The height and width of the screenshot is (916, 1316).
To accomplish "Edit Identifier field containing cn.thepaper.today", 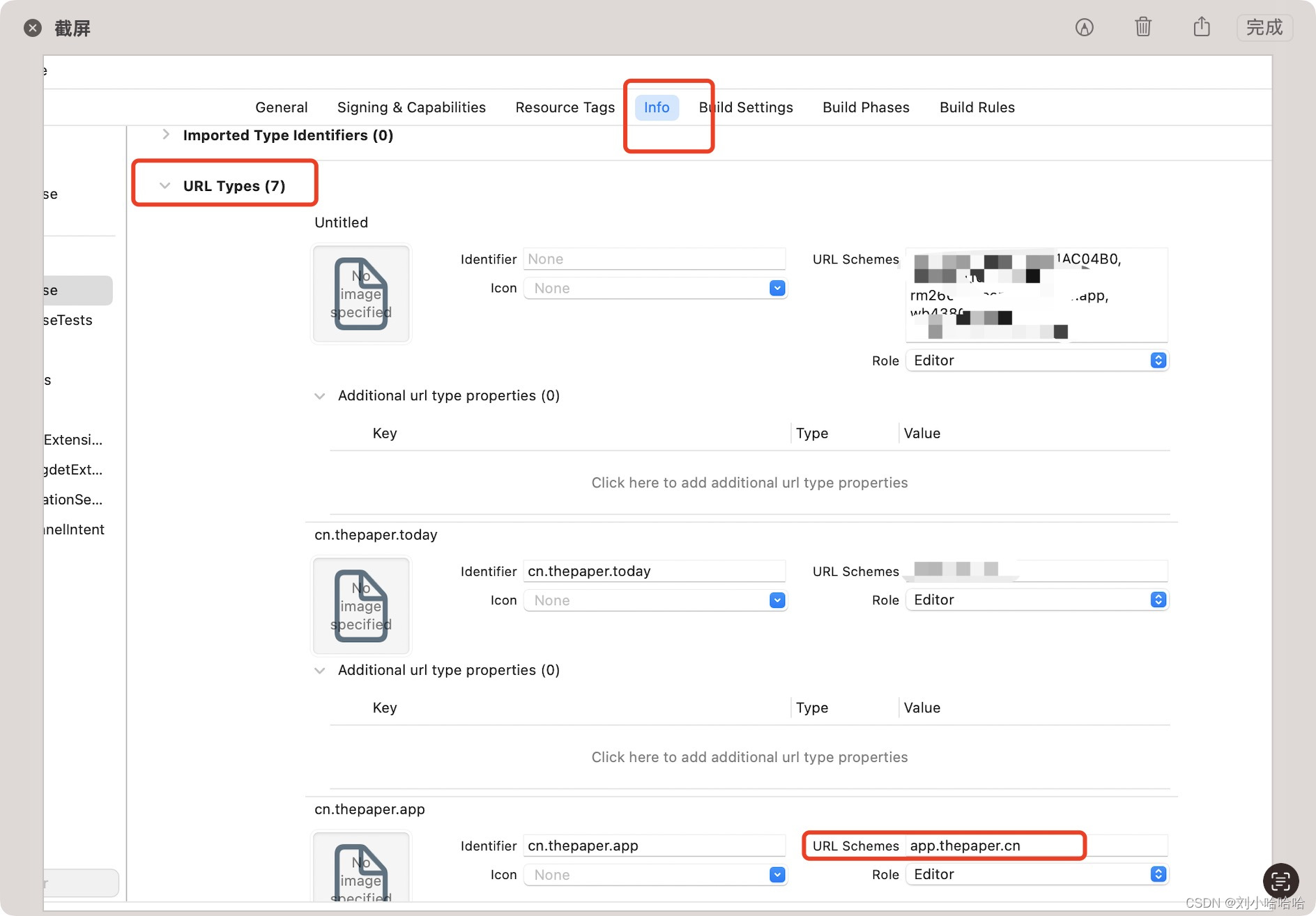I will (x=655, y=572).
